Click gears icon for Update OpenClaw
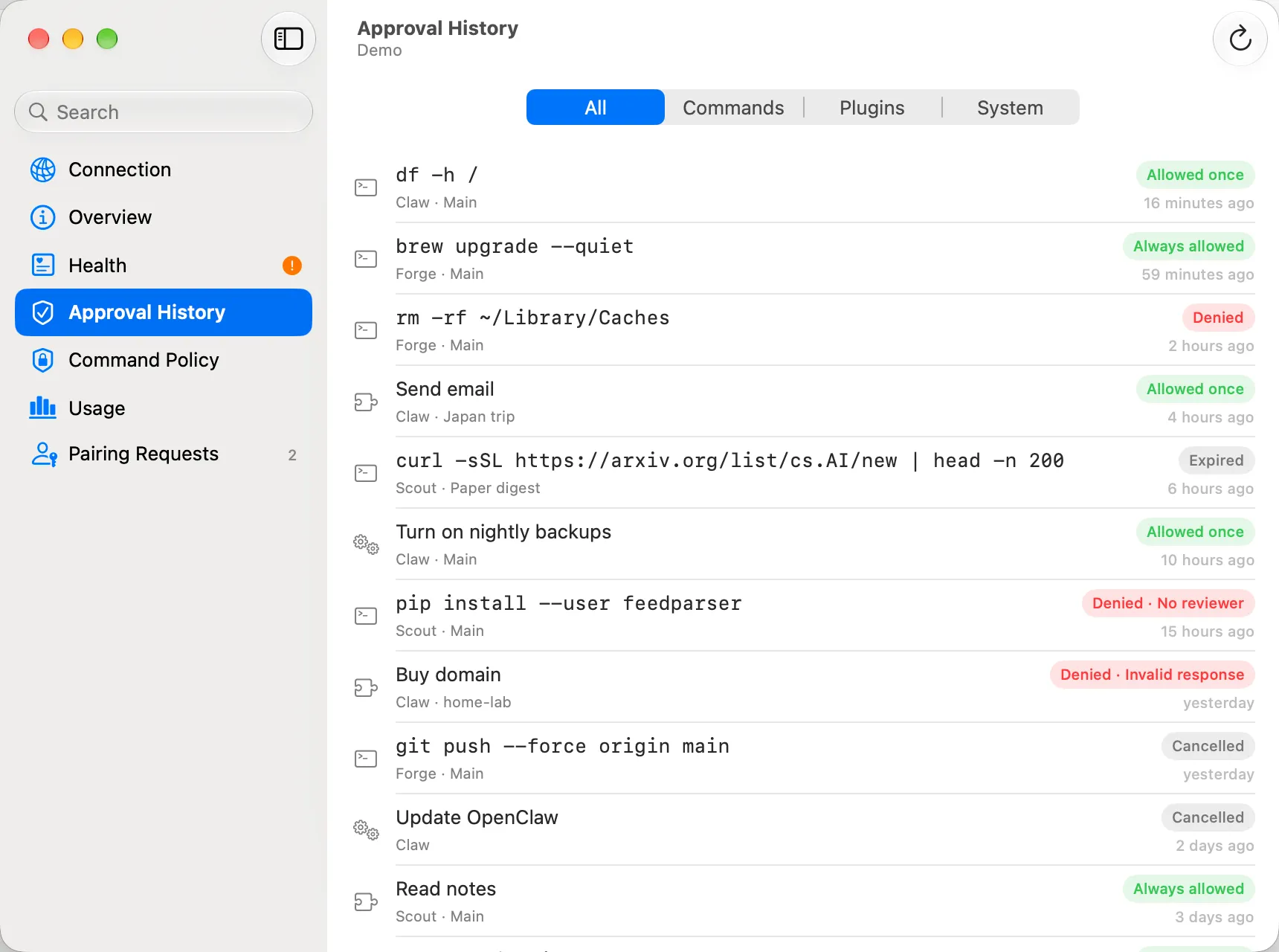Viewport: 1279px width, 952px height. pos(366,830)
